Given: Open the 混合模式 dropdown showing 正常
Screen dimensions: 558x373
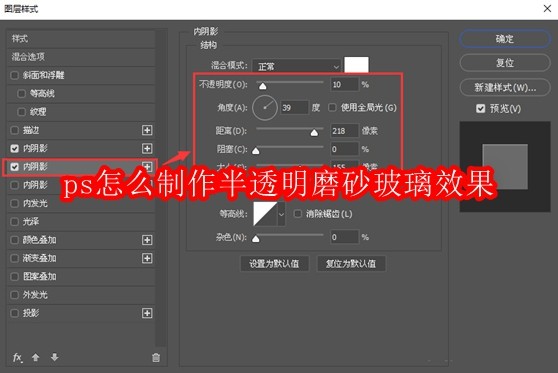Looking at the screenshot, I should click(x=296, y=67).
